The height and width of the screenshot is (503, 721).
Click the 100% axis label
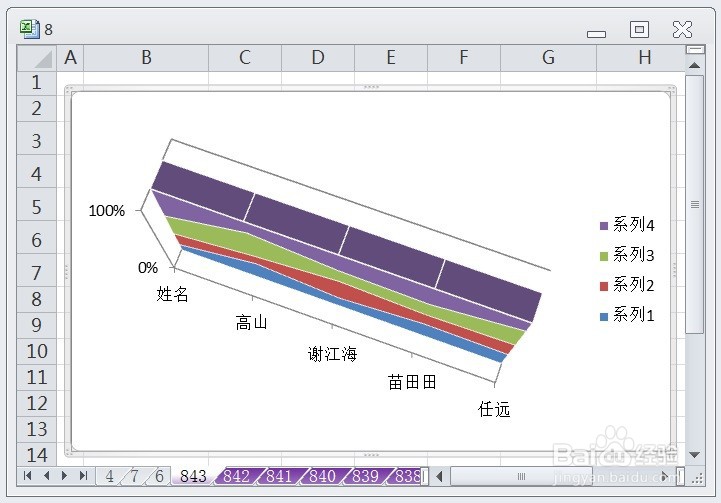pos(107,211)
